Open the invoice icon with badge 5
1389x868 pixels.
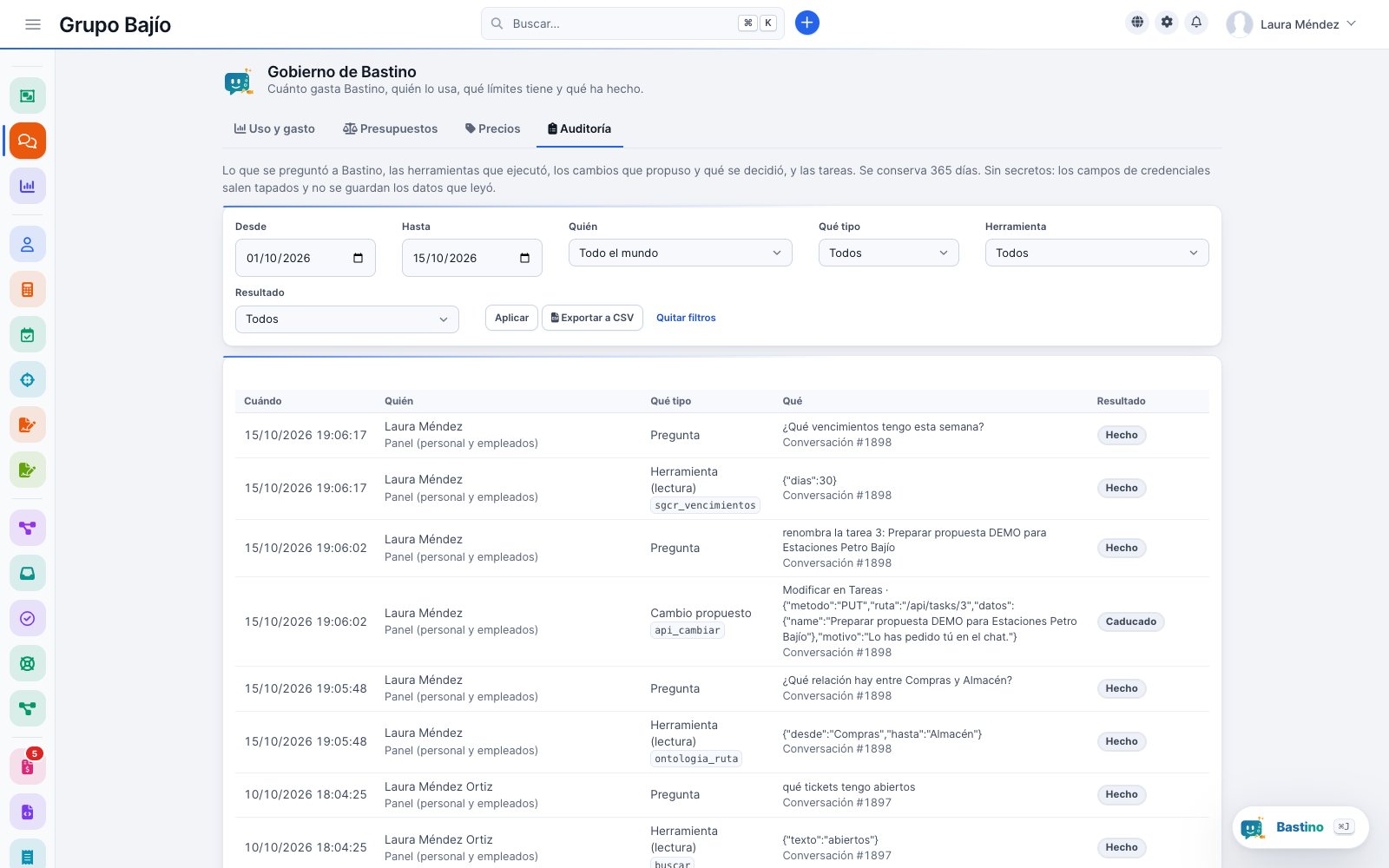[28, 766]
